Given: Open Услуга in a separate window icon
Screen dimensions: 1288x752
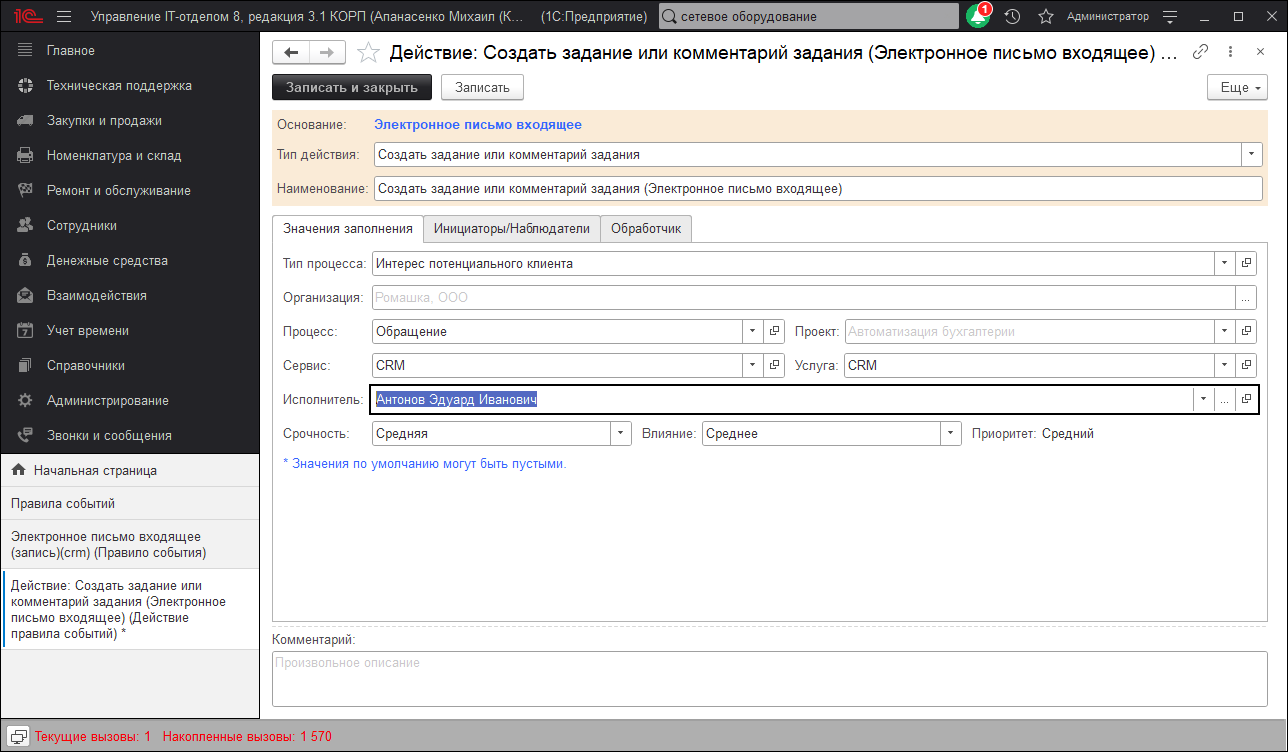Looking at the screenshot, I should 1246,365.
